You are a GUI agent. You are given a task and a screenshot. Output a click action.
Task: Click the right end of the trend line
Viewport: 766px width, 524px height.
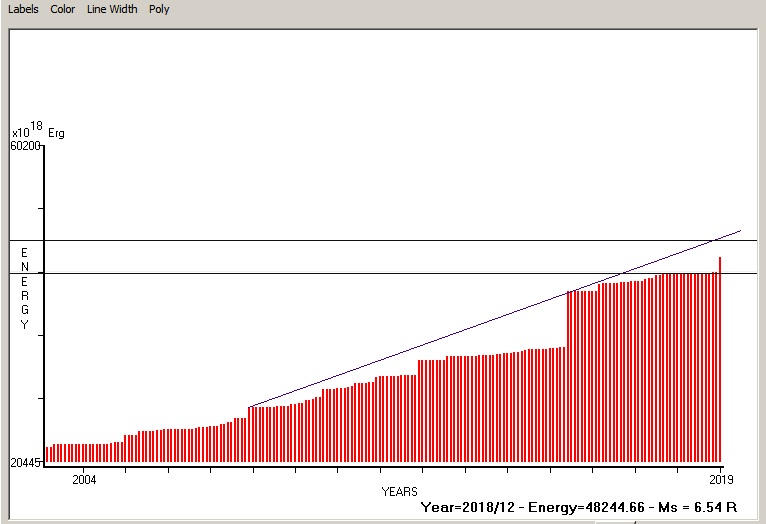pyautogui.click(x=739, y=231)
